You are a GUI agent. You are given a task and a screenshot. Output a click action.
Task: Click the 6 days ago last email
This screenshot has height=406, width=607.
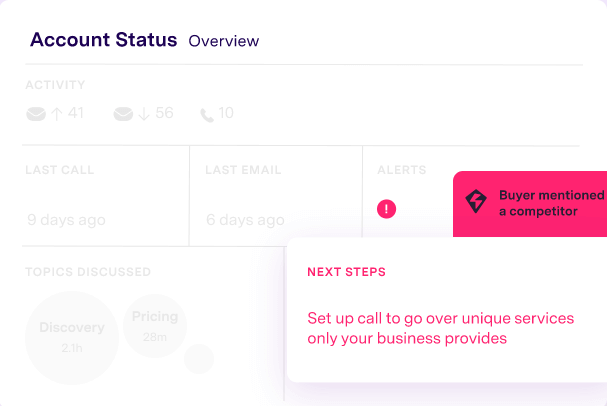click(x=245, y=220)
